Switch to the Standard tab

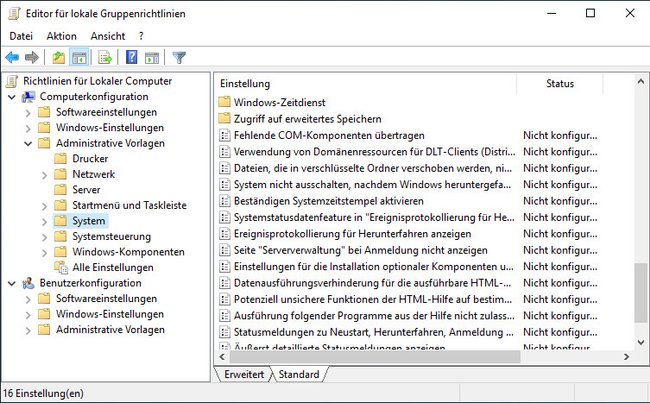click(299, 374)
